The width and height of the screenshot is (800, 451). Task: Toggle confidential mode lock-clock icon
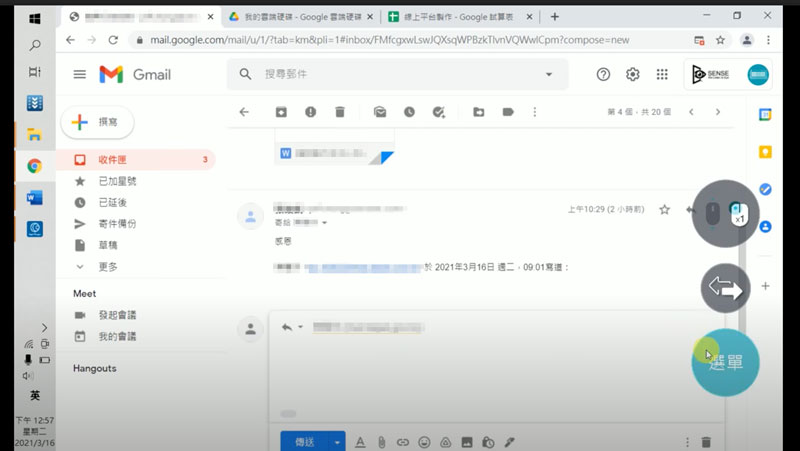488,442
